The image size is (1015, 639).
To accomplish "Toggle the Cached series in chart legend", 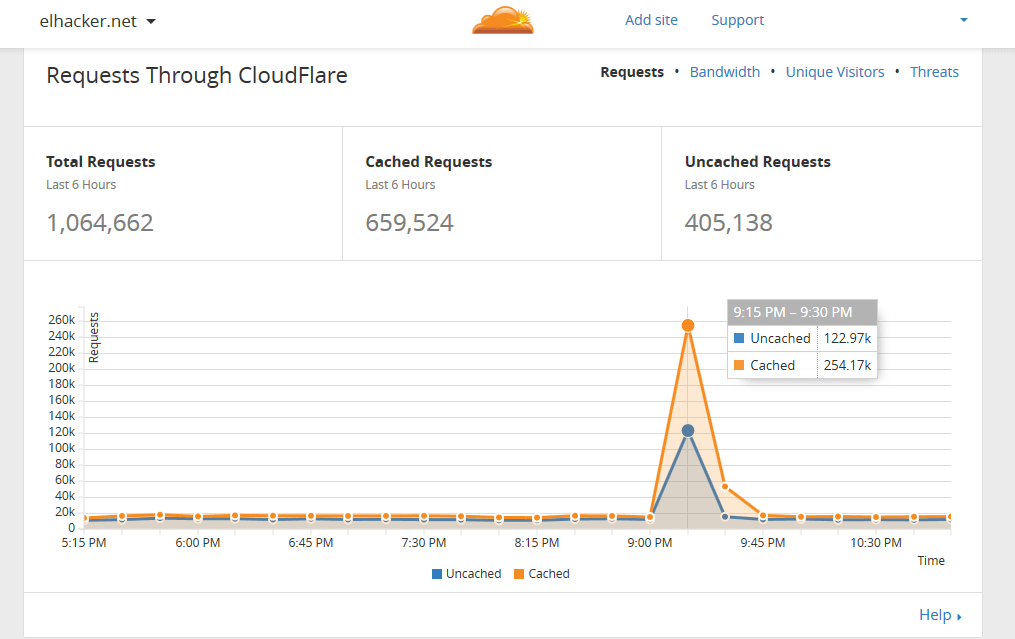I will point(542,574).
